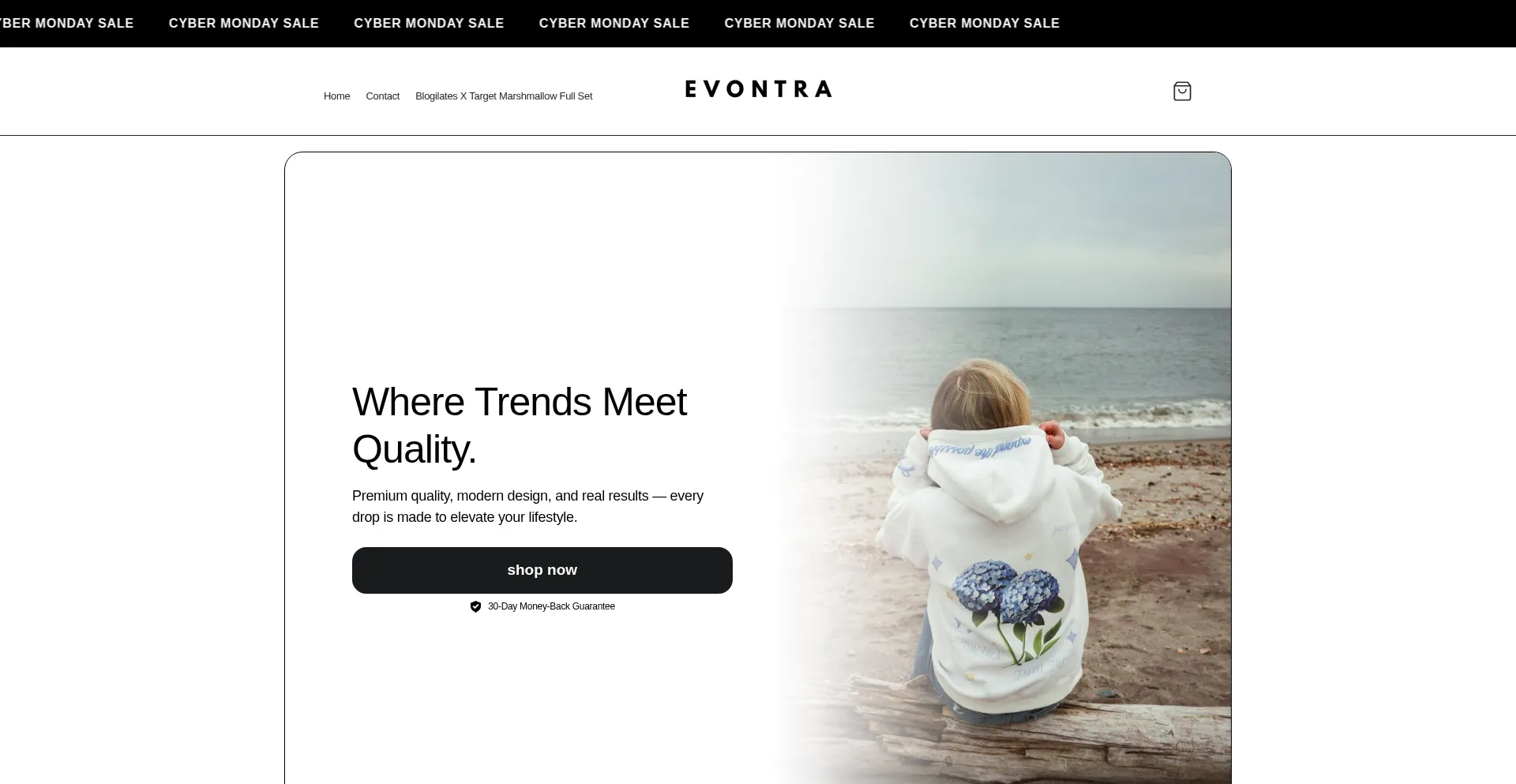Screen dimensions: 1516x784
Task: Go to the Home menu link
Action: (336, 96)
